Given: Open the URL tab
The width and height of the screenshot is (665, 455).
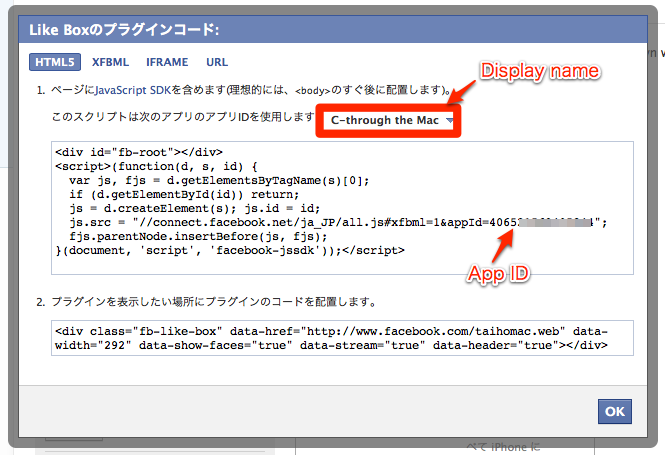Looking at the screenshot, I should pyautogui.click(x=217, y=62).
